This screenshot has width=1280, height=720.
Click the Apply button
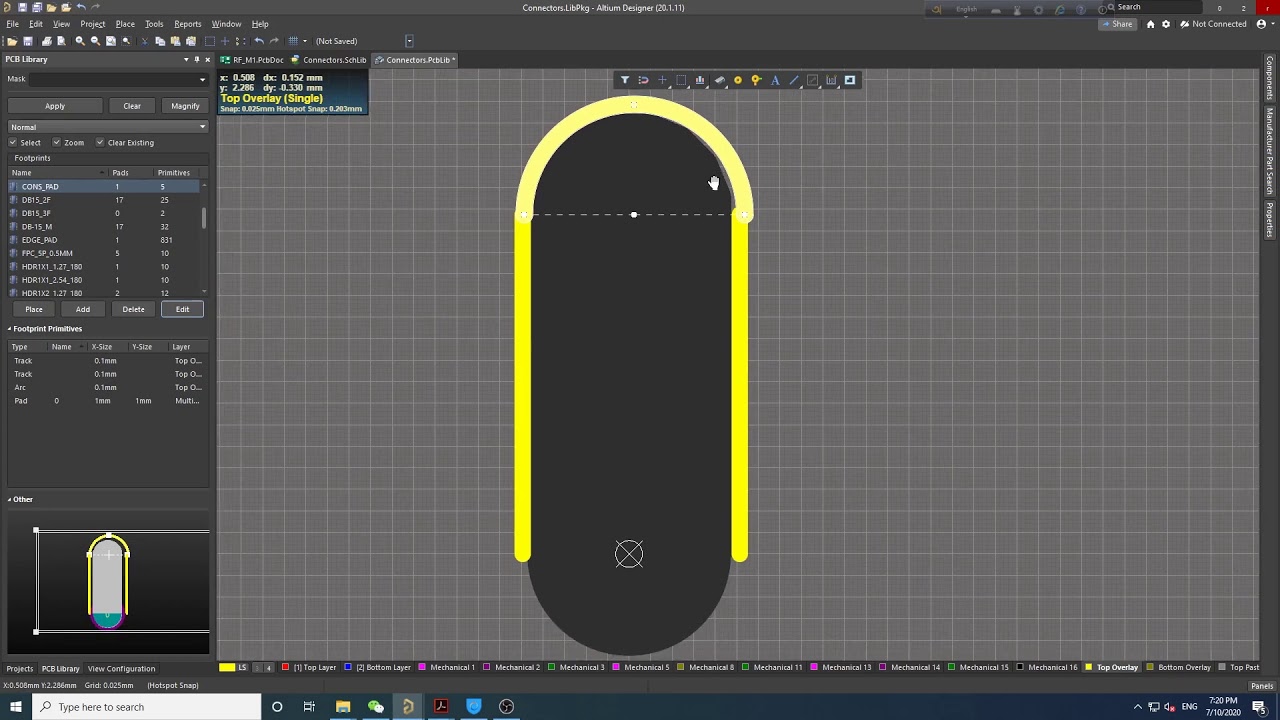point(55,106)
